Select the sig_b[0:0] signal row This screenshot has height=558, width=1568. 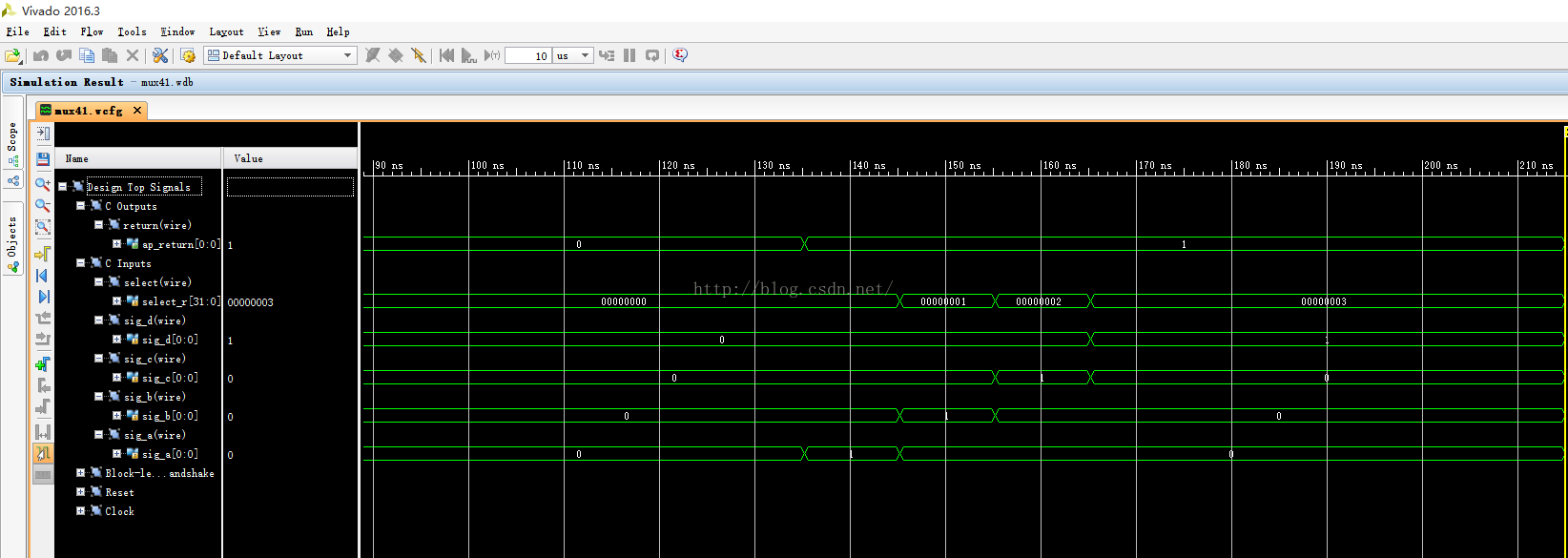170,416
